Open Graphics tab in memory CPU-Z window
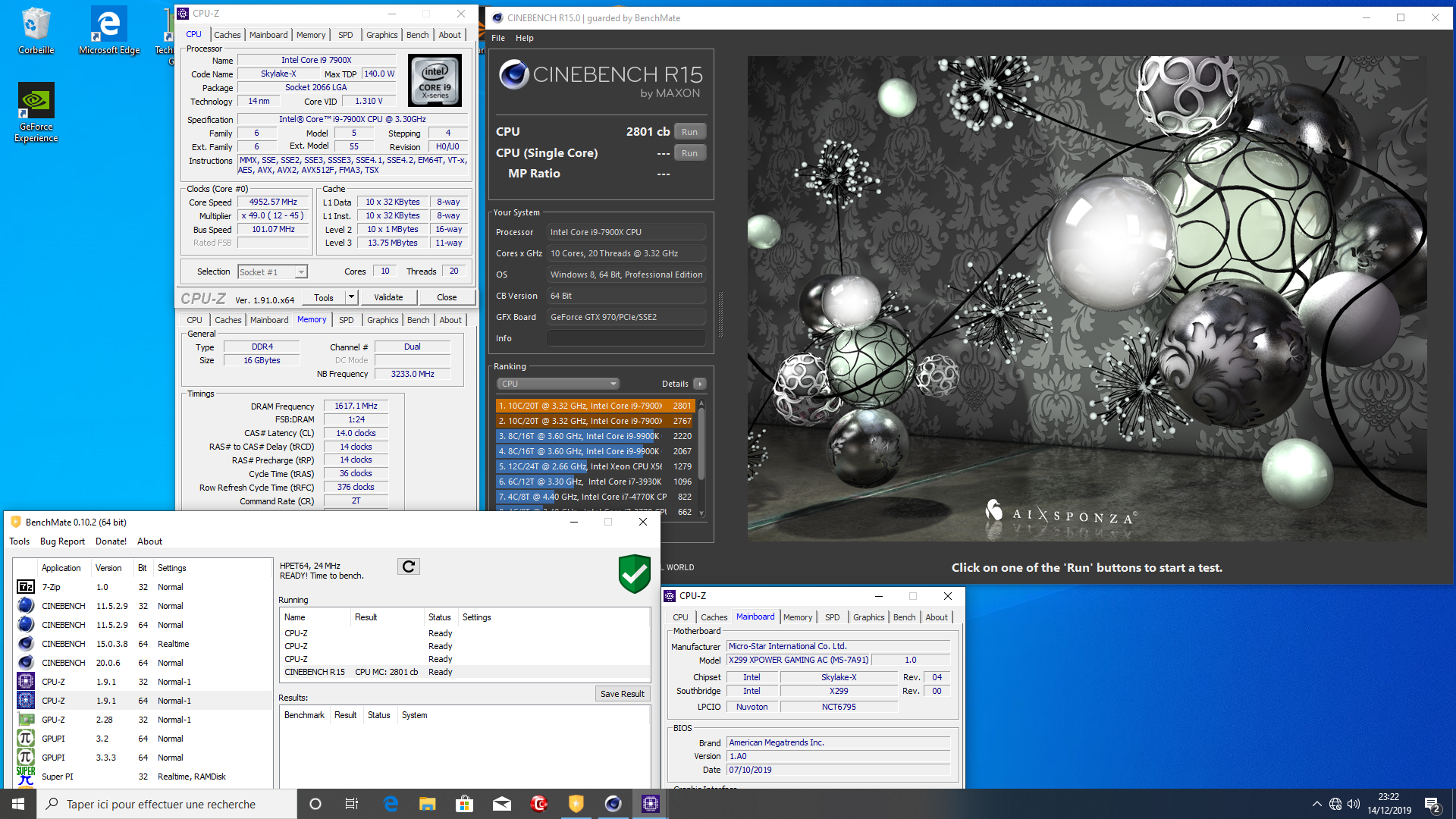This screenshot has width=1456, height=819. (x=382, y=320)
